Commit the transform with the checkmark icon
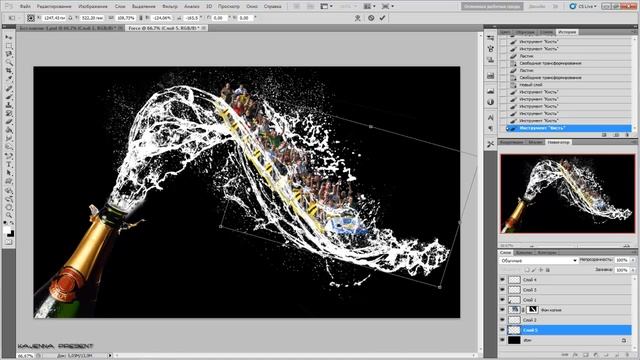Image resolution: width=640 pixels, height=360 pixels. (382, 18)
